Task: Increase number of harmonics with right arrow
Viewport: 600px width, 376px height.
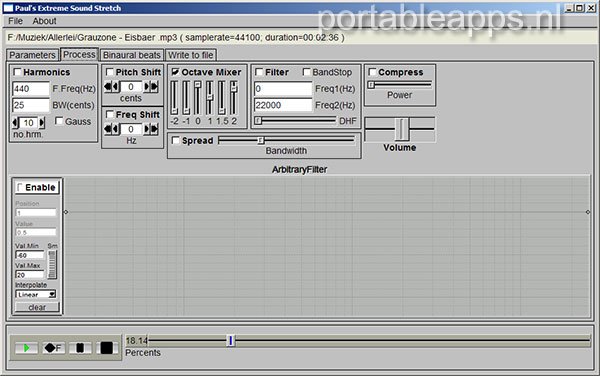Action: pyautogui.click(x=42, y=123)
